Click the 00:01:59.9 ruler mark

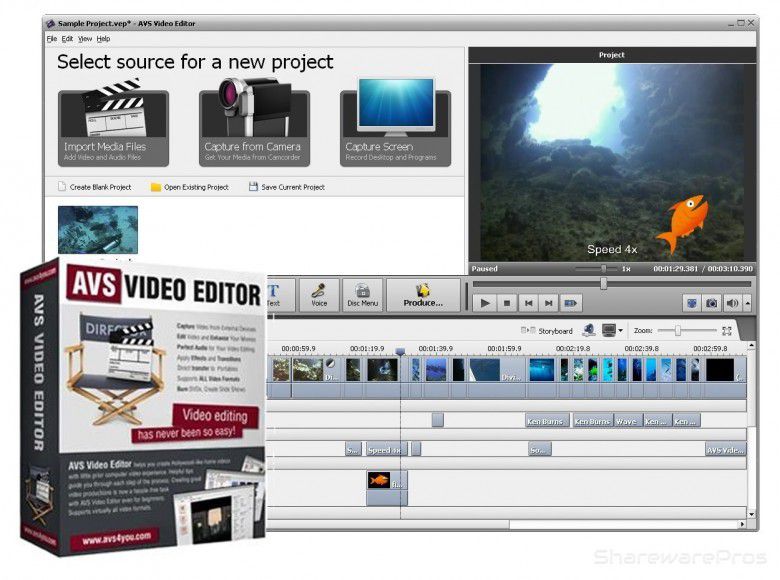(x=504, y=349)
